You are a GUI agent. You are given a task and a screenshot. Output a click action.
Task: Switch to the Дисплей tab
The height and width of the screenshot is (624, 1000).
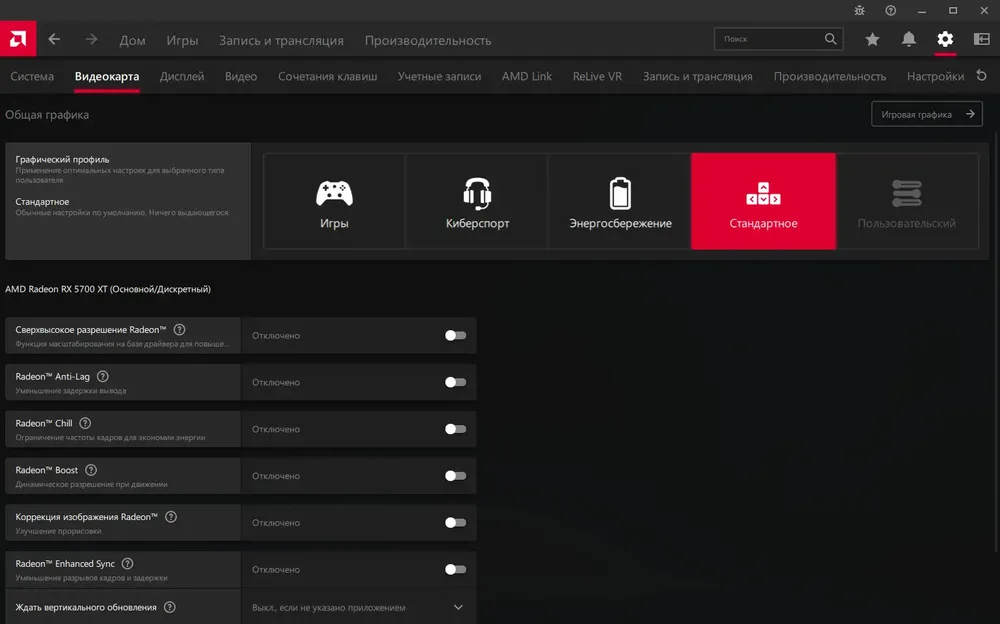pyautogui.click(x=182, y=76)
